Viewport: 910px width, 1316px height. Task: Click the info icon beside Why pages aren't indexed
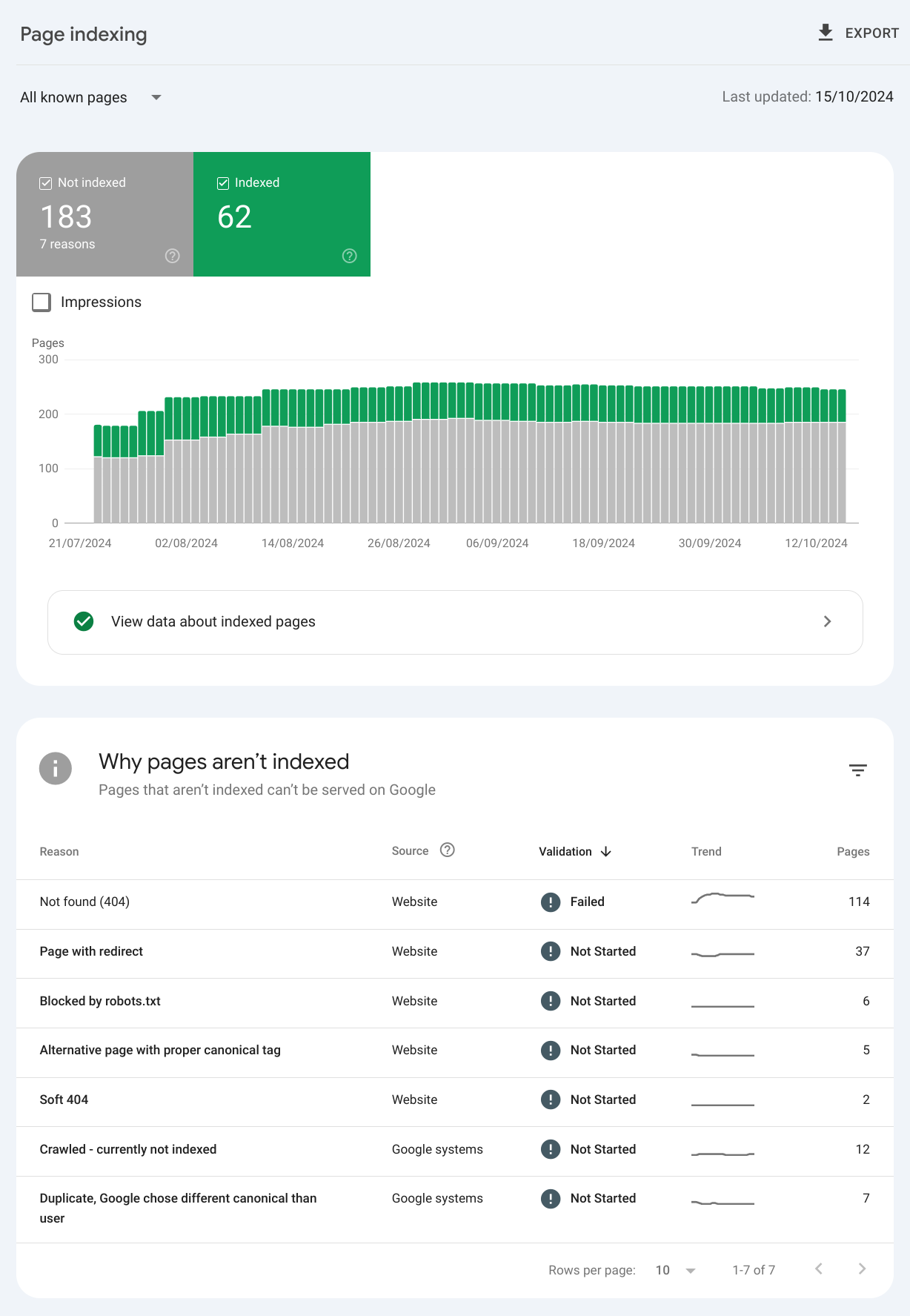tap(56, 769)
